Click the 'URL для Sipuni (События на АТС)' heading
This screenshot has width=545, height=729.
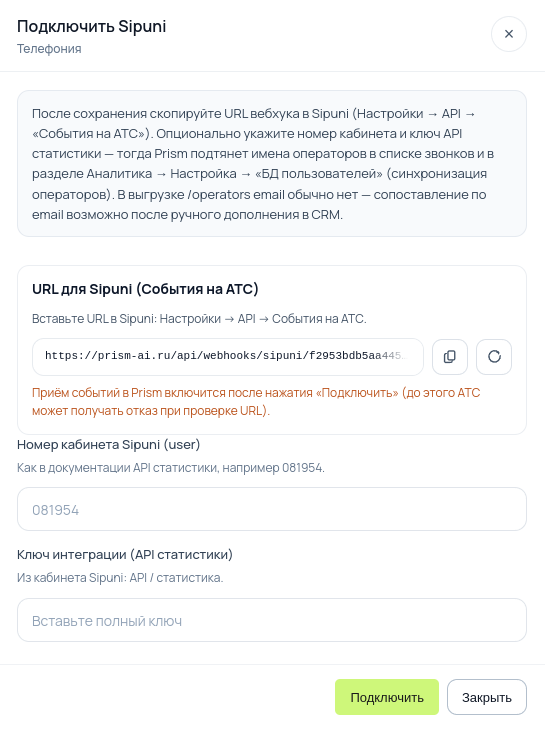click(x=145, y=289)
